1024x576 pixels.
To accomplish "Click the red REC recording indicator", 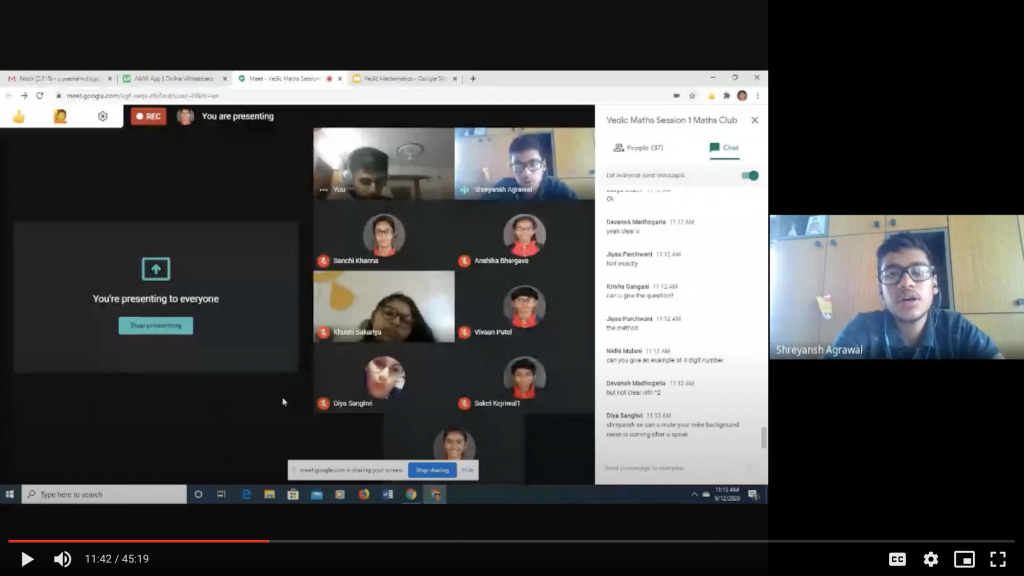I will (x=148, y=116).
